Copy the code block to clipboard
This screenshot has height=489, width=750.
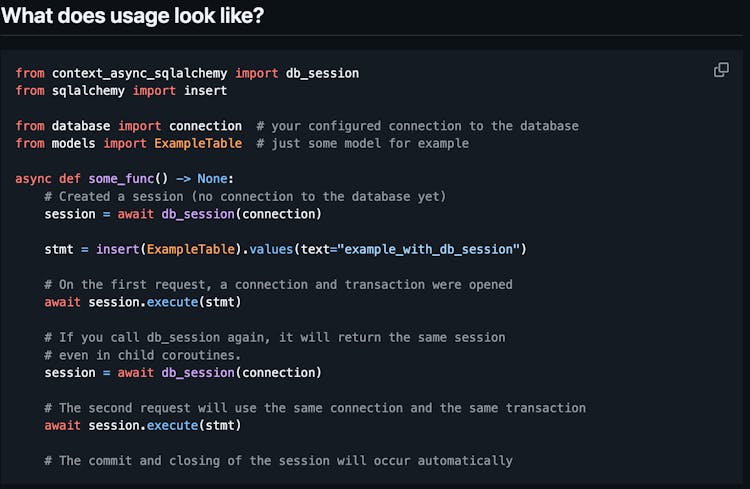point(721,70)
